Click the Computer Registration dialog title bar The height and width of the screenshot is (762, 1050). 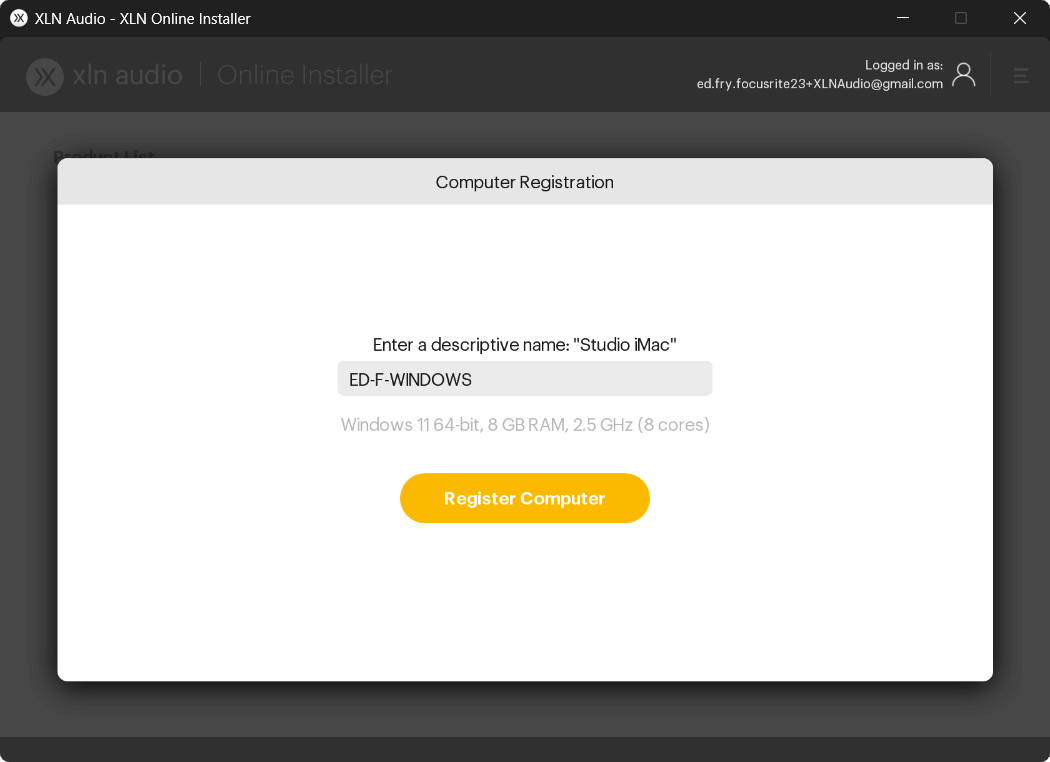pos(524,182)
